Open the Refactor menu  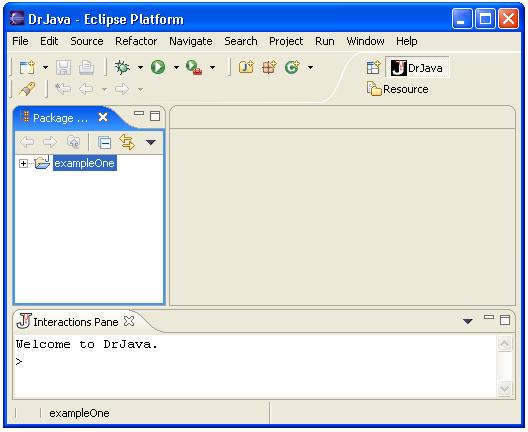click(x=136, y=41)
